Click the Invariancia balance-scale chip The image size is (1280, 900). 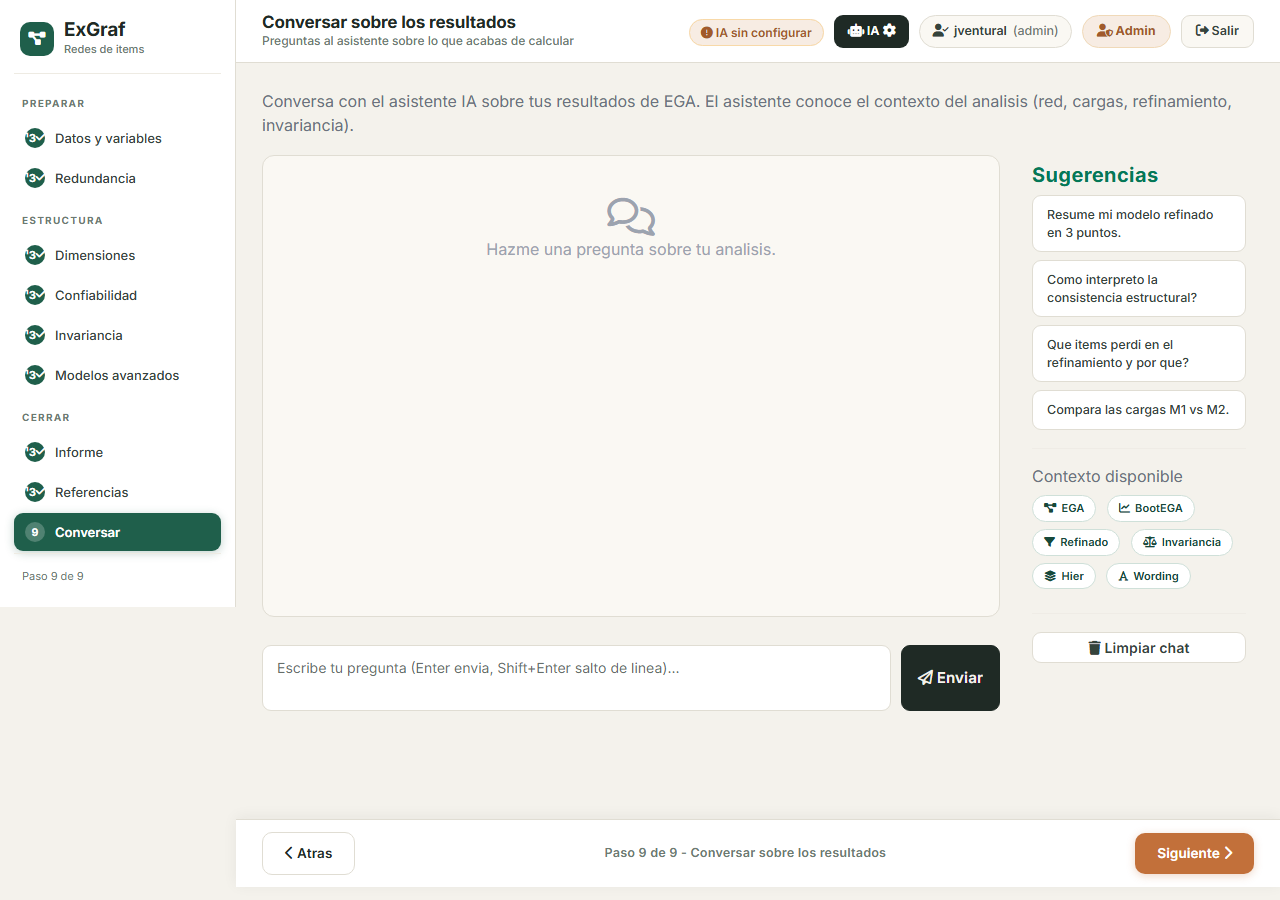[1181, 542]
